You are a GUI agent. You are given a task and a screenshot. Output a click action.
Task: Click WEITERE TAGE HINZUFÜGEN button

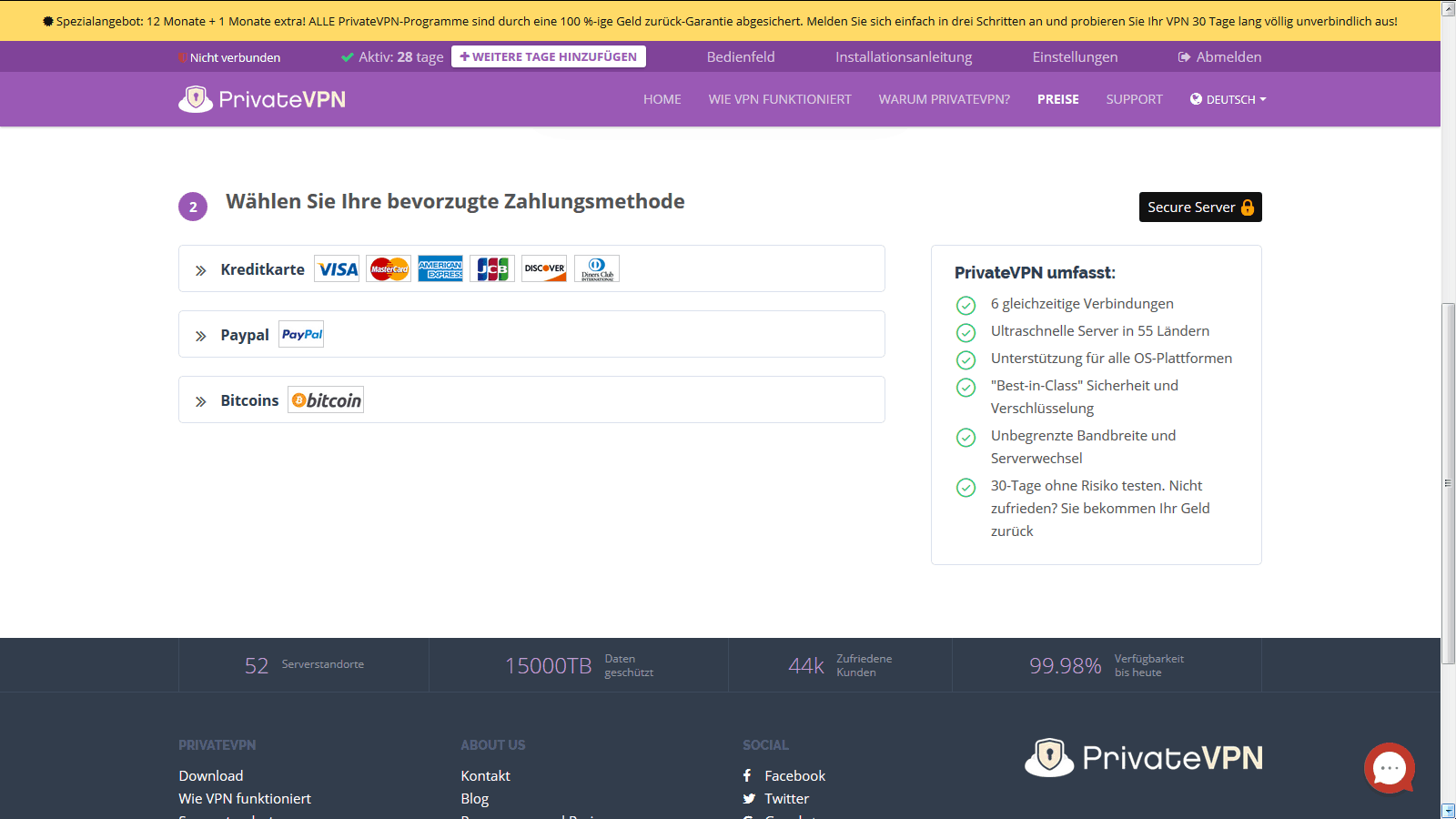tap(549, 56)
